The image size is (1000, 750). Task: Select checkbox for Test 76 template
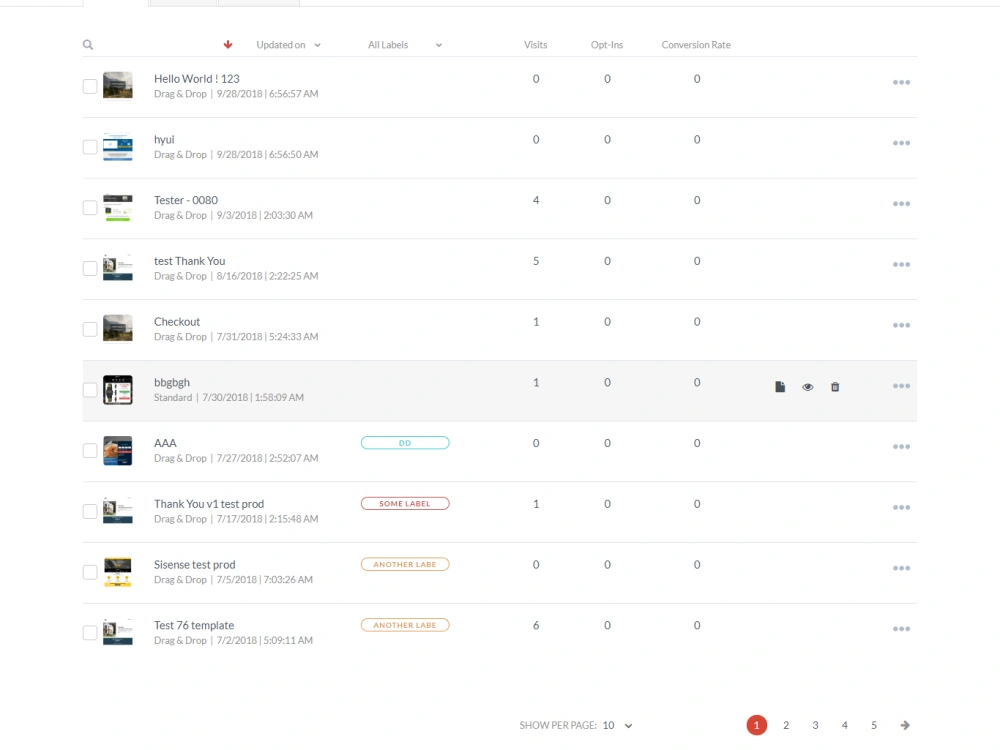click(x=90, y=633)
